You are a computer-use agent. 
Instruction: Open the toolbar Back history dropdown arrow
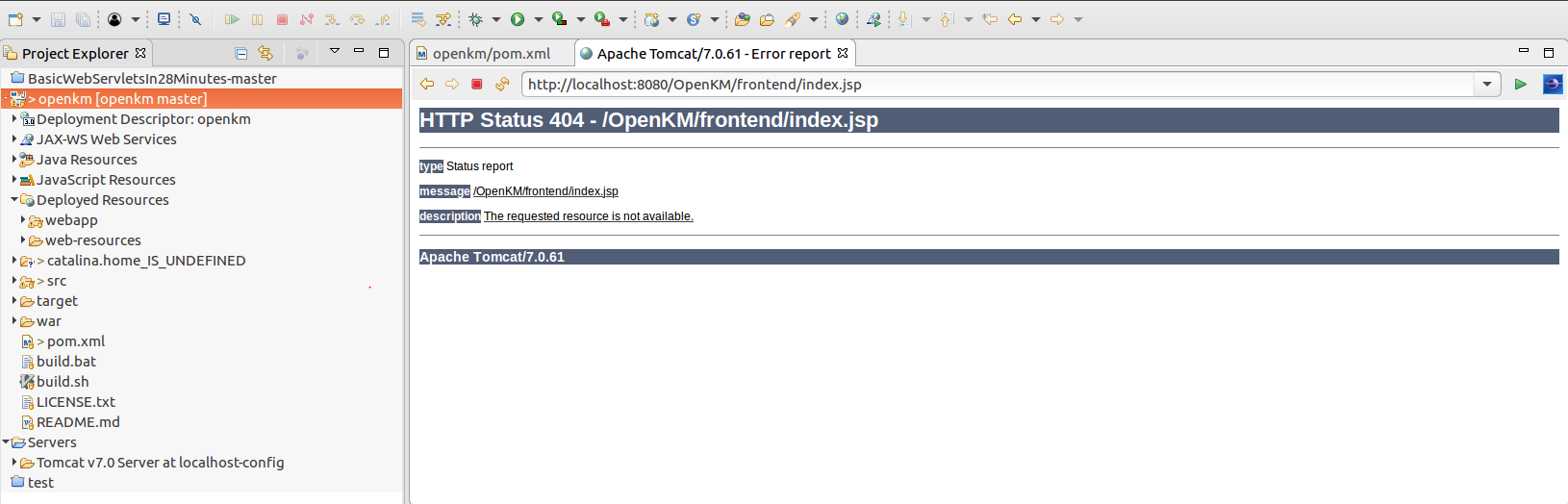pyautogui.click(x=1036, y=19)
